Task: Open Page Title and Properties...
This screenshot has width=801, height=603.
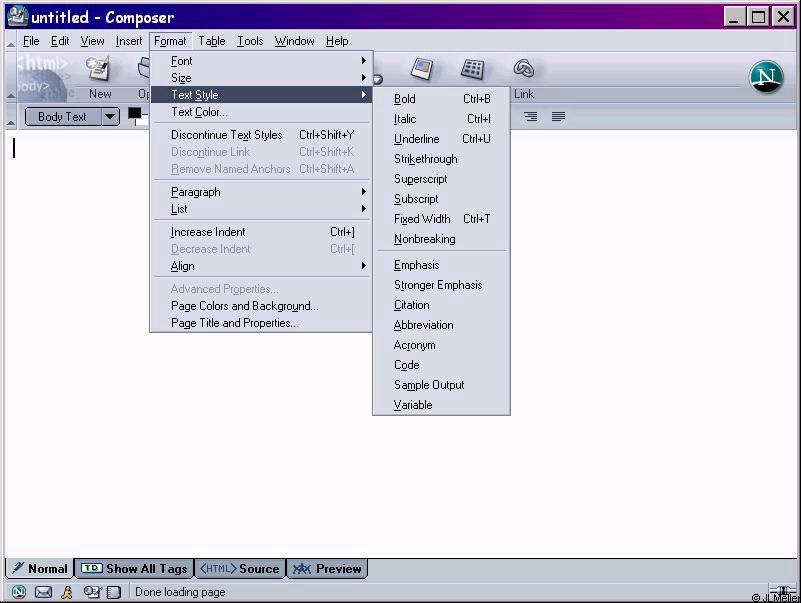Action: point(262,322)
